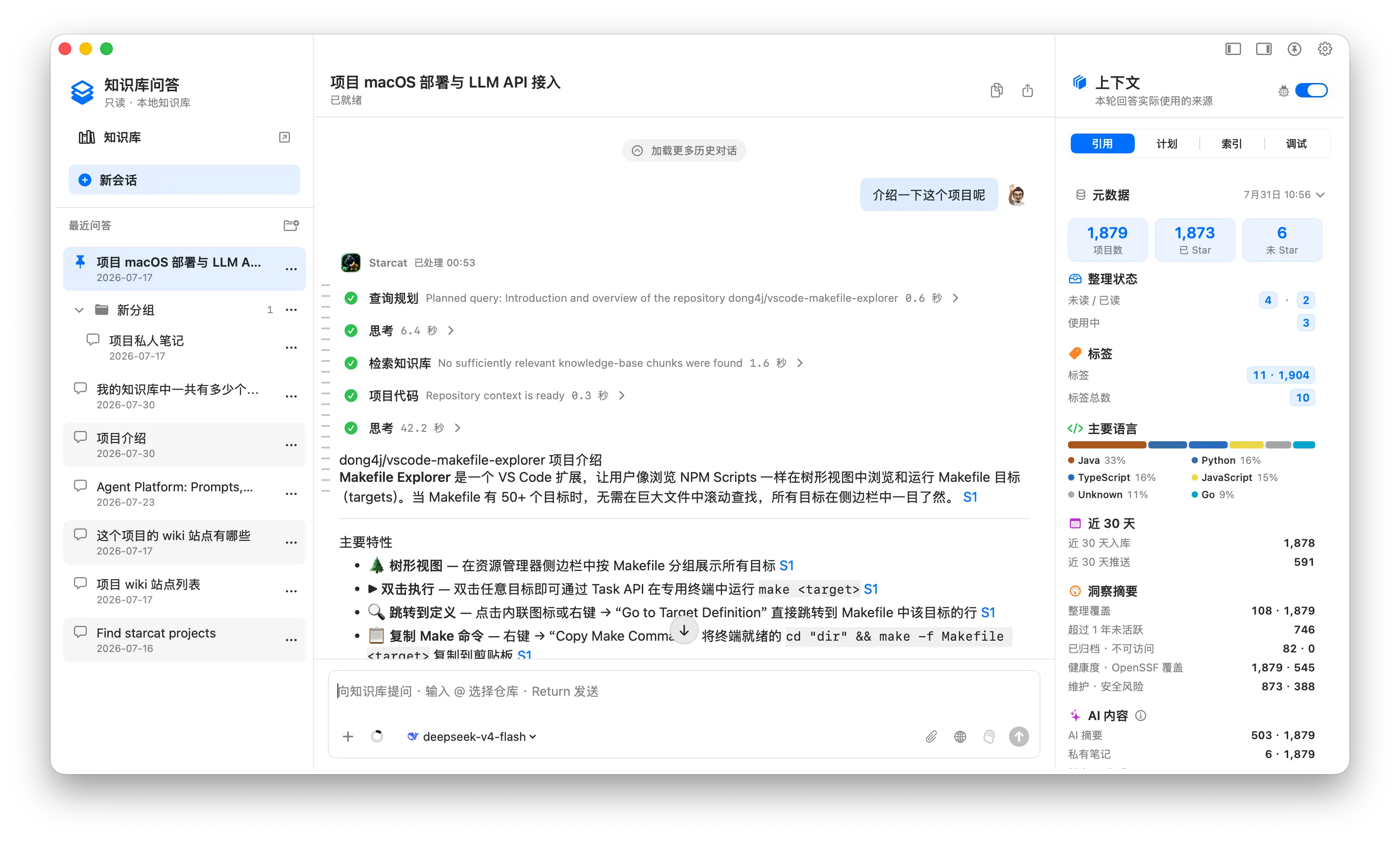This screenshot has height=841, width=1400.
Task: Click the 标签总数 badge 10
Action: (x=1302, y=398)
